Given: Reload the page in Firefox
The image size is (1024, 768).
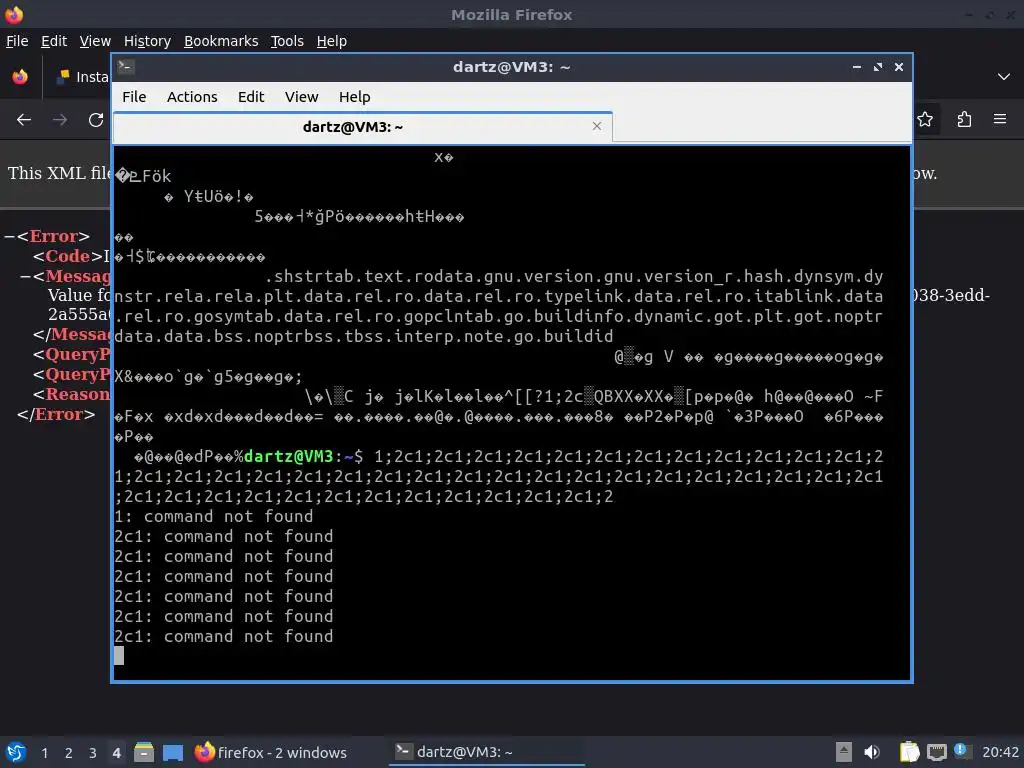Looking at the screenshot, I should (x=96, y=120).
